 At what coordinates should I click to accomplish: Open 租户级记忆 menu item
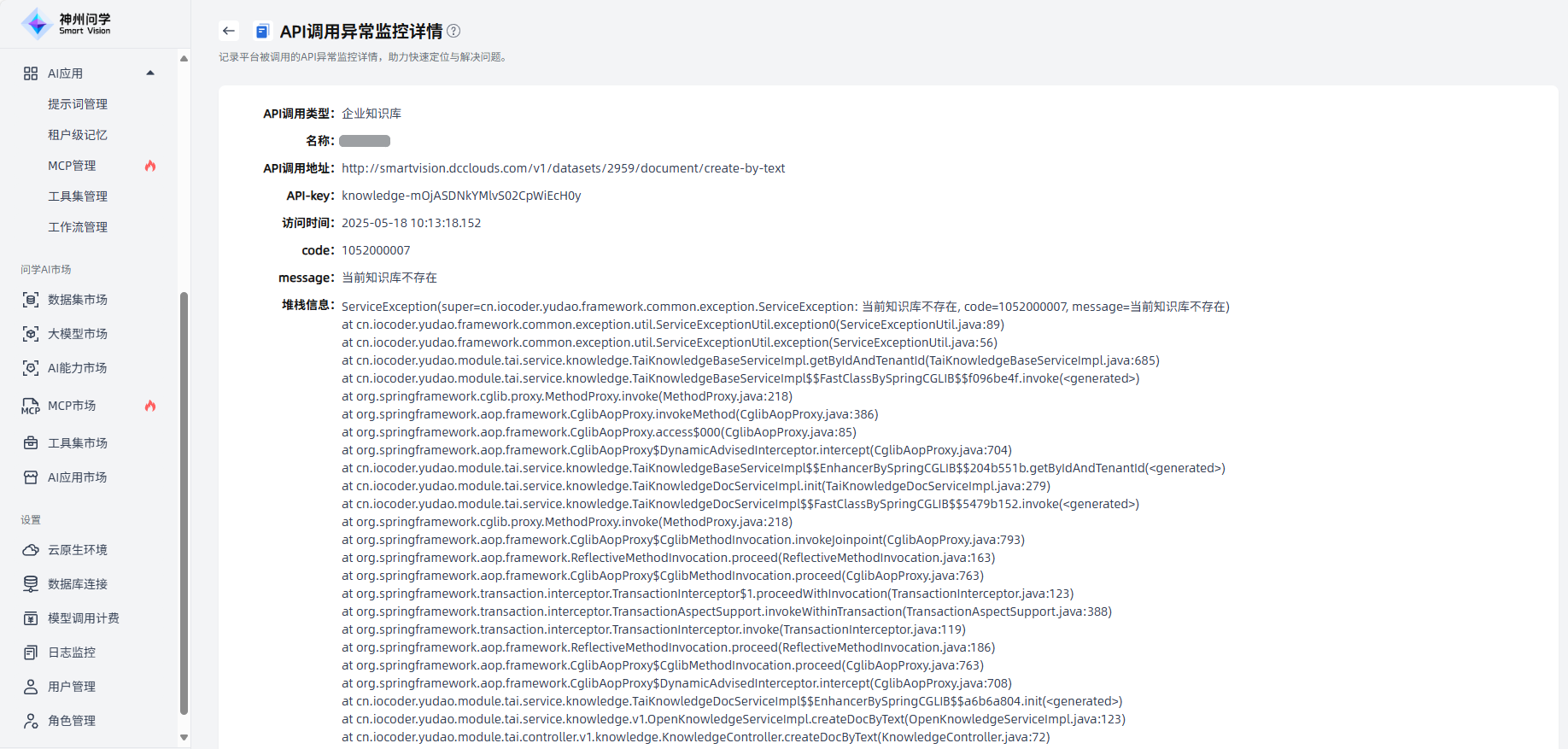(x=78, y=135)
